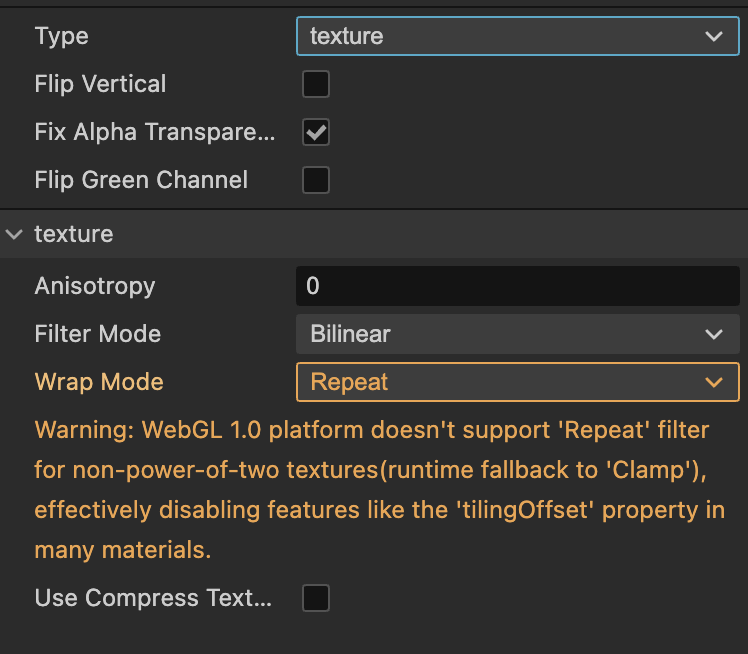The height and width of the screenshot is (654, 748).
Task: Click the chevron arrow in Type field
Action: click(x=714, y=36)
